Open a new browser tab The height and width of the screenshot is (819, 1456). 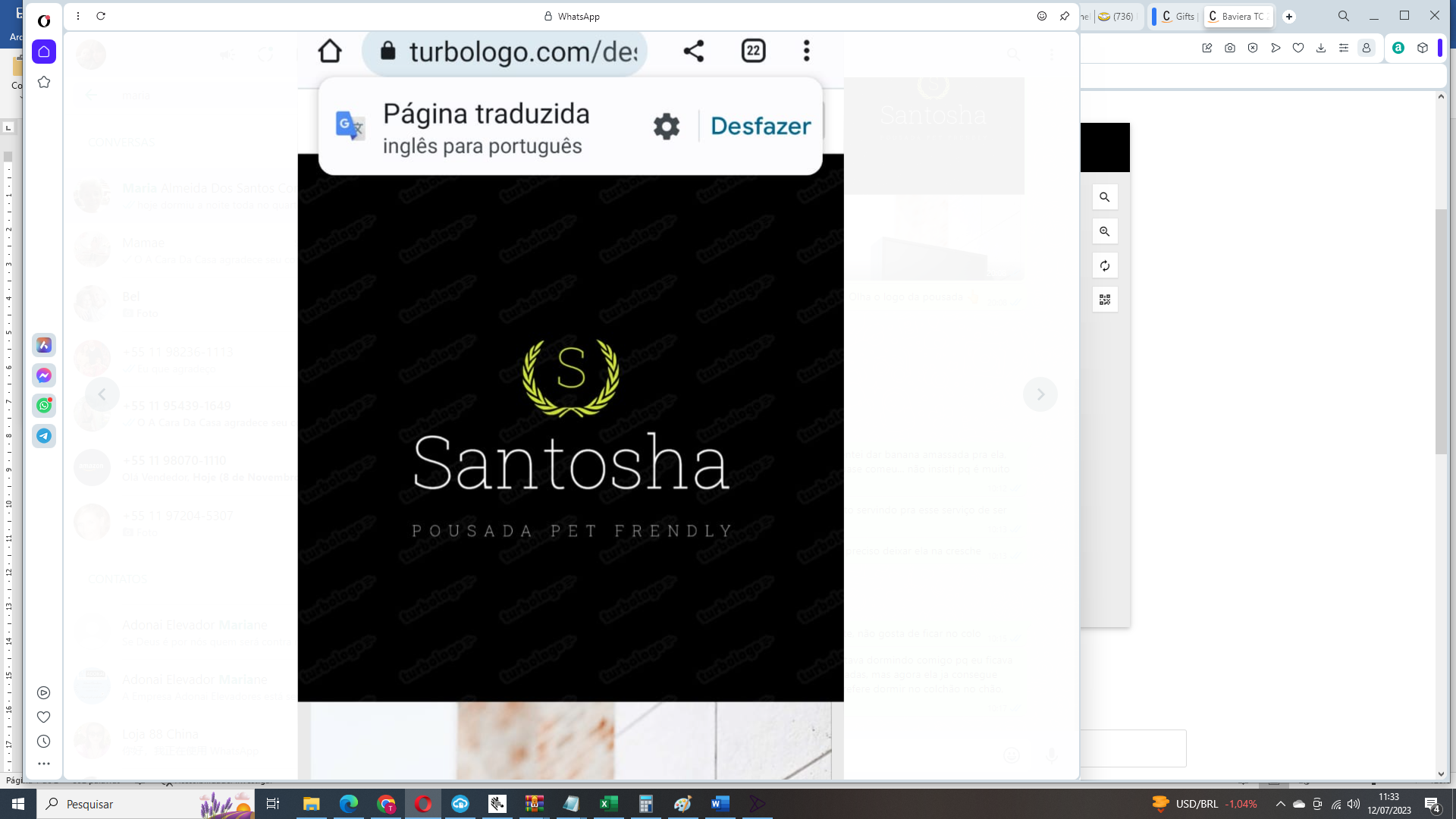tap(1289, 16)
